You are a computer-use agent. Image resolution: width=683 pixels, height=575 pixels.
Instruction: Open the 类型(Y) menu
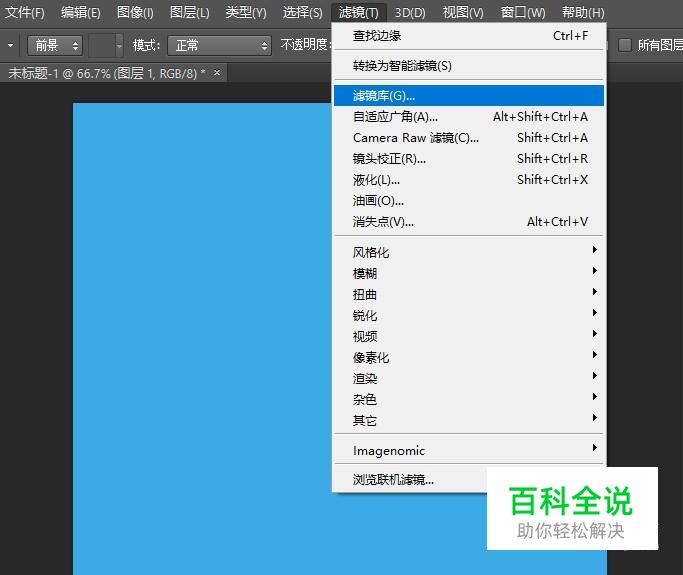tap(246, 12)
